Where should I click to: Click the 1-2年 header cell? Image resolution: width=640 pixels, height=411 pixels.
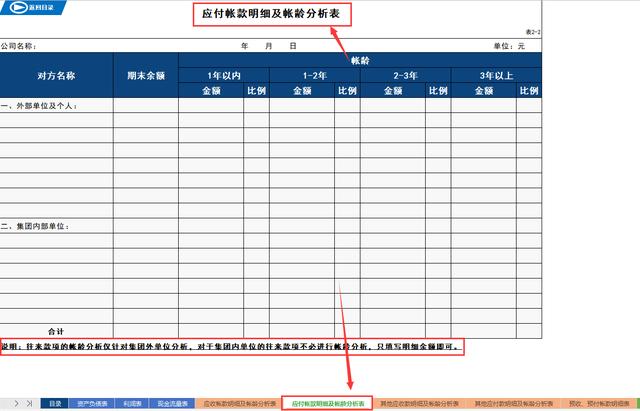315,76
